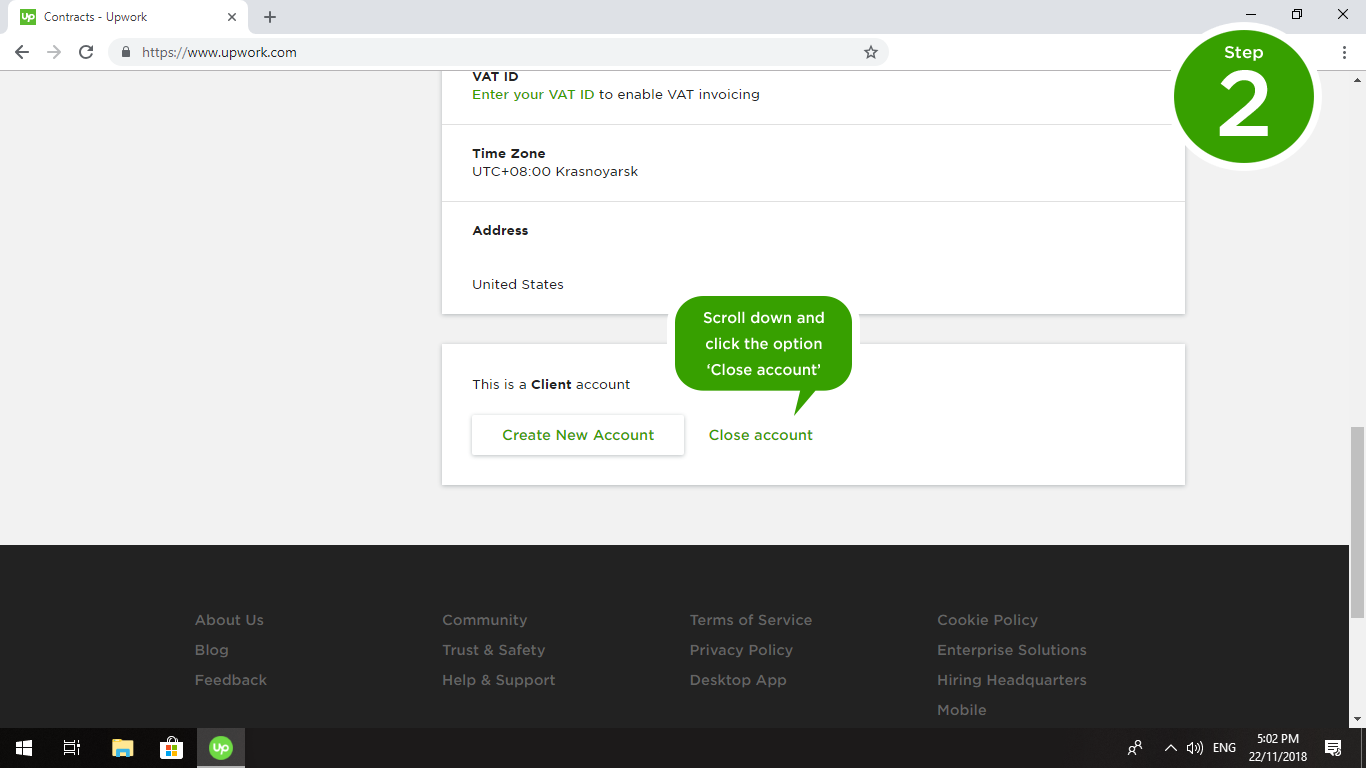Viewport: 1366px width, 768px height.
Task: Open the Chrome three-dot menu
Action: pyautogui.click(x=1344, y=52)
